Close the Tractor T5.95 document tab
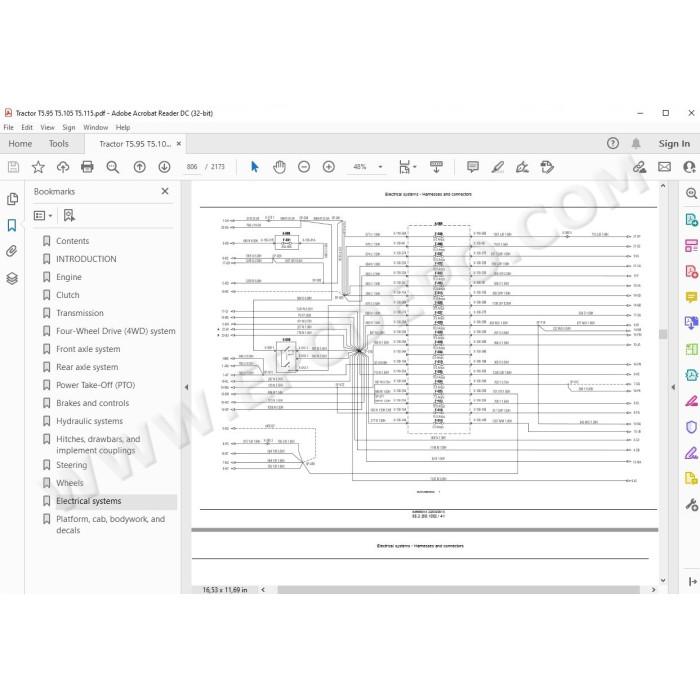The image size is (700, 700). (x=179, y=144)
